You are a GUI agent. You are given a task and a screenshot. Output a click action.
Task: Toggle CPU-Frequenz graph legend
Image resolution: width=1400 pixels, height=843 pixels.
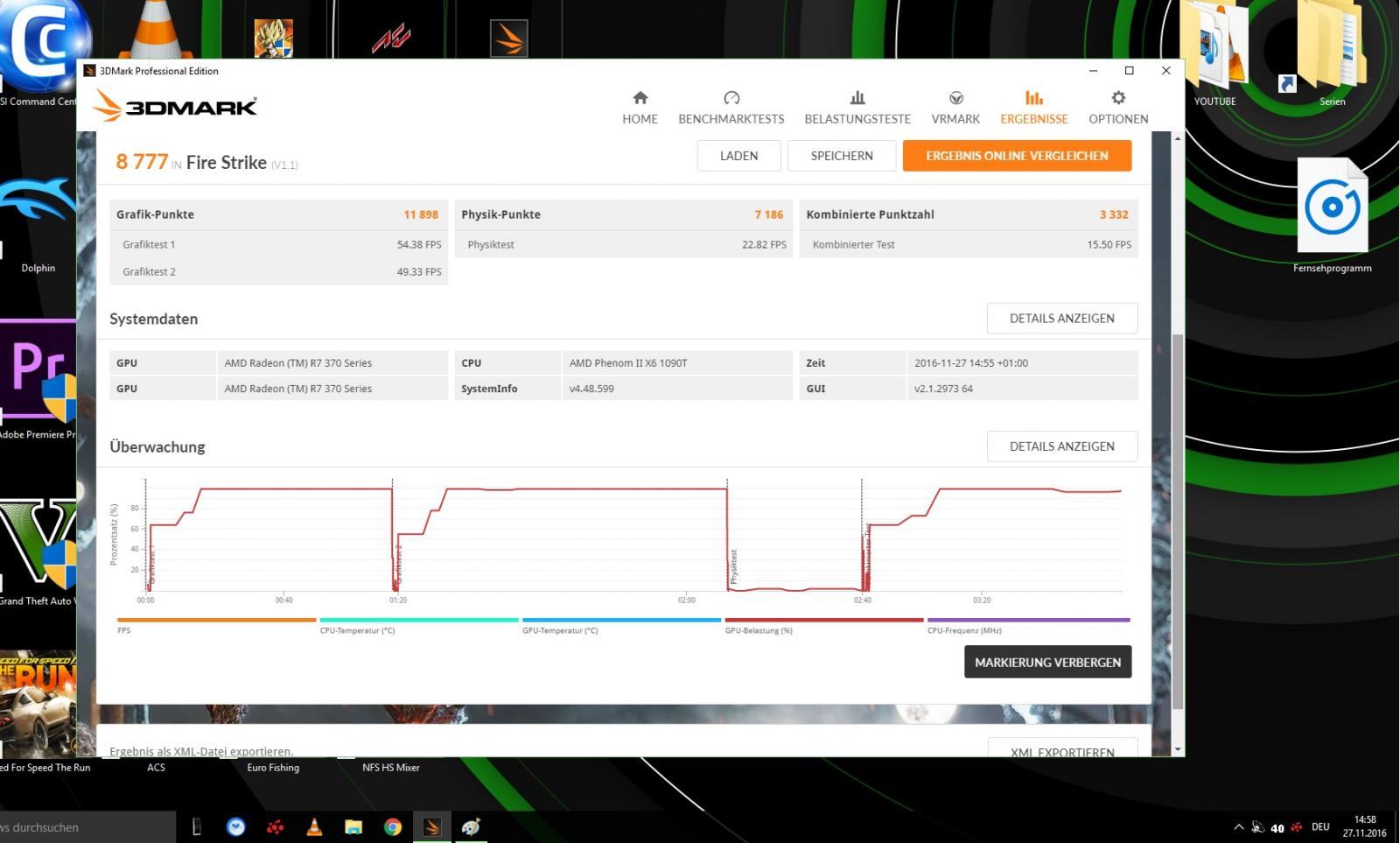(1028, 624)
